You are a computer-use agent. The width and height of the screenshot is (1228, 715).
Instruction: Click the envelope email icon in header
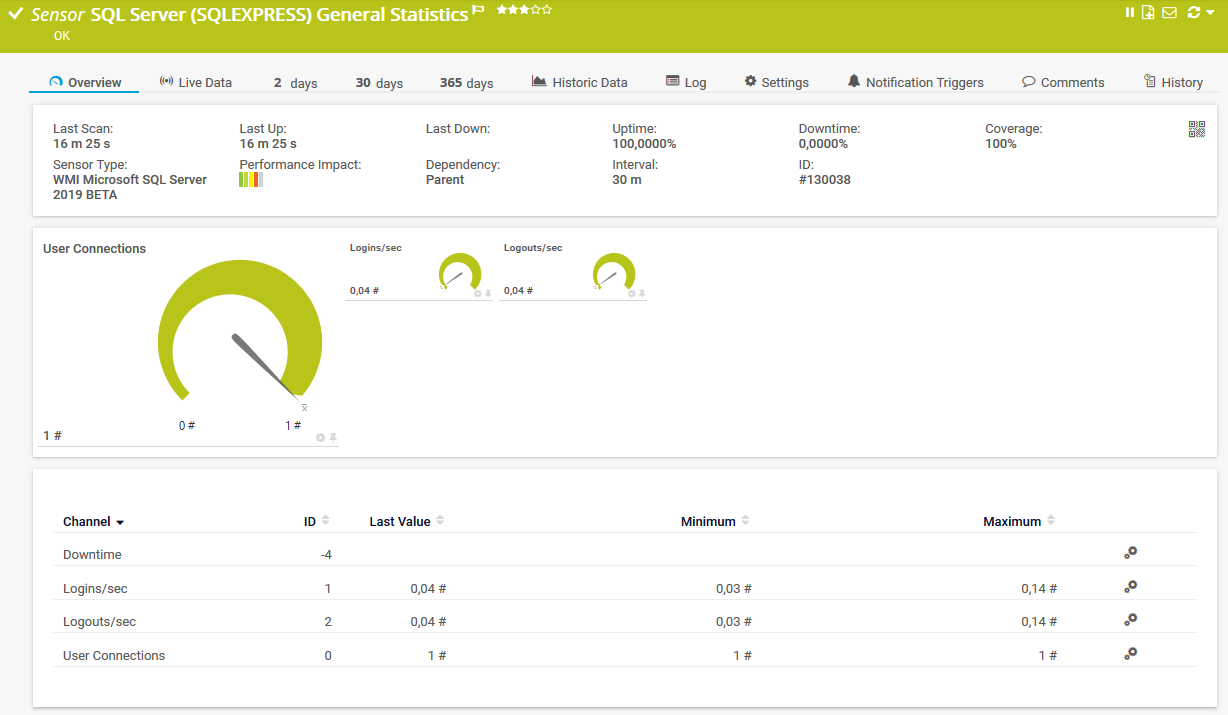click(1169, 13)
